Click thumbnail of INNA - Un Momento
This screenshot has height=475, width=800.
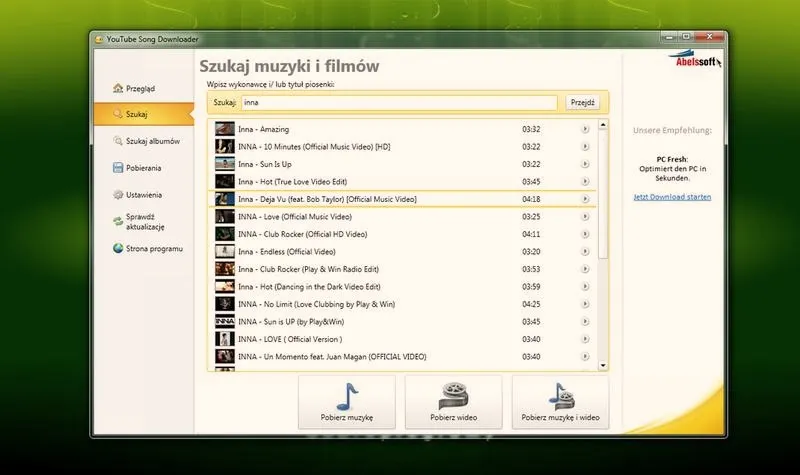click(224, 356)
